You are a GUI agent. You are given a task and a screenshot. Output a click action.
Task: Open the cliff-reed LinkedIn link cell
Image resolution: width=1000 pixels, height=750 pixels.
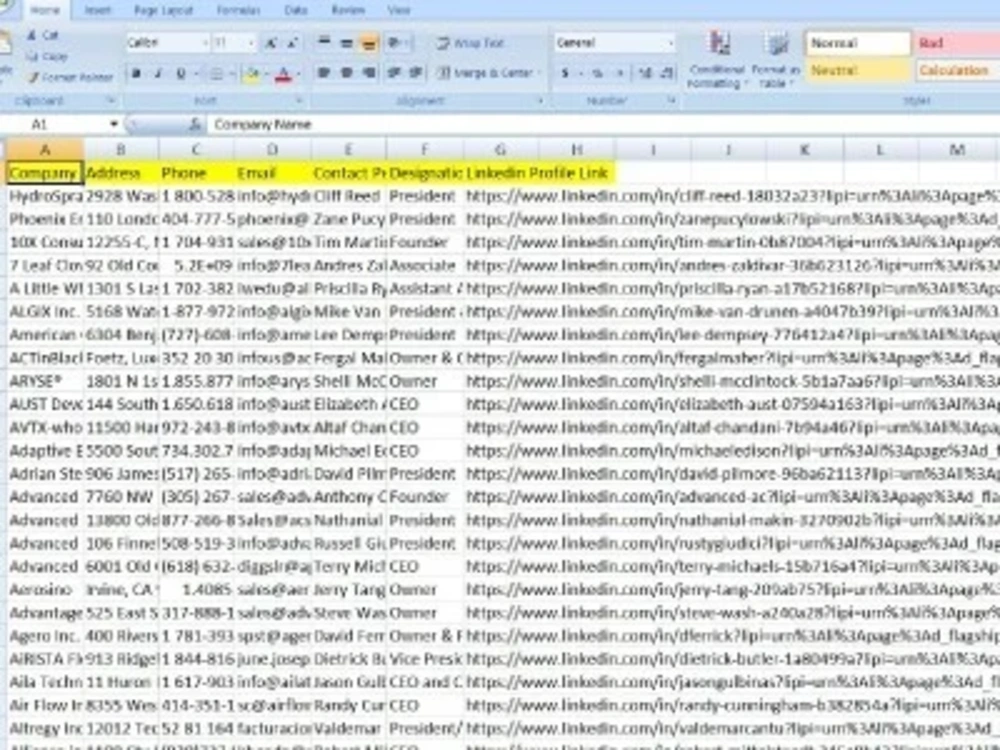click(732, 196)
